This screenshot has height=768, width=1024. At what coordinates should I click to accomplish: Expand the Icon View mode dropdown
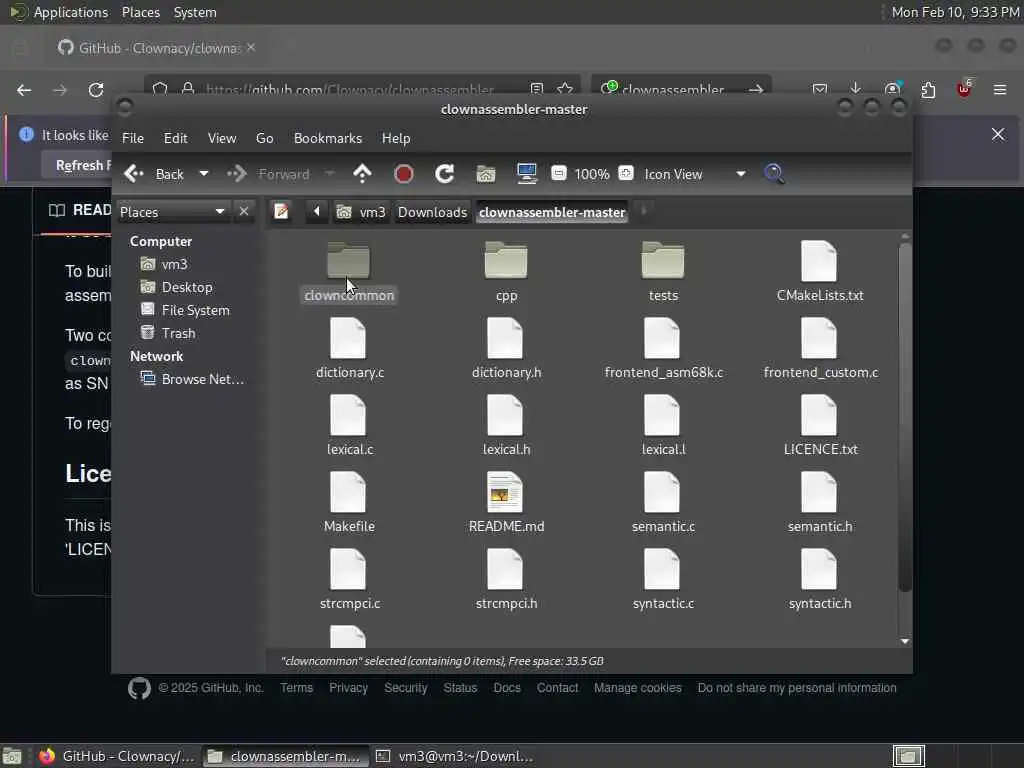pos(740,174)
